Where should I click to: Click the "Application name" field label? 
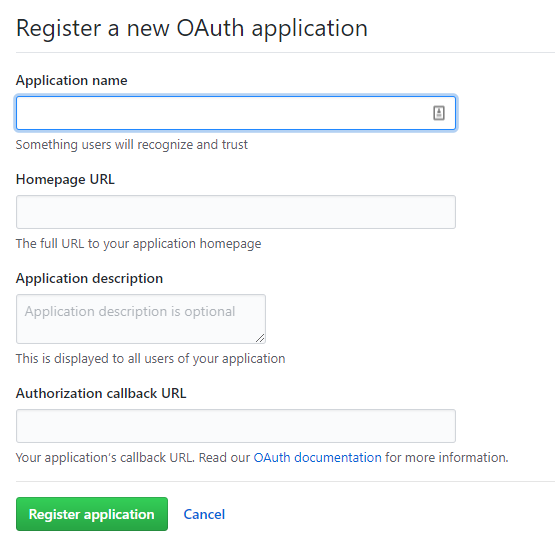click(71, 80)
